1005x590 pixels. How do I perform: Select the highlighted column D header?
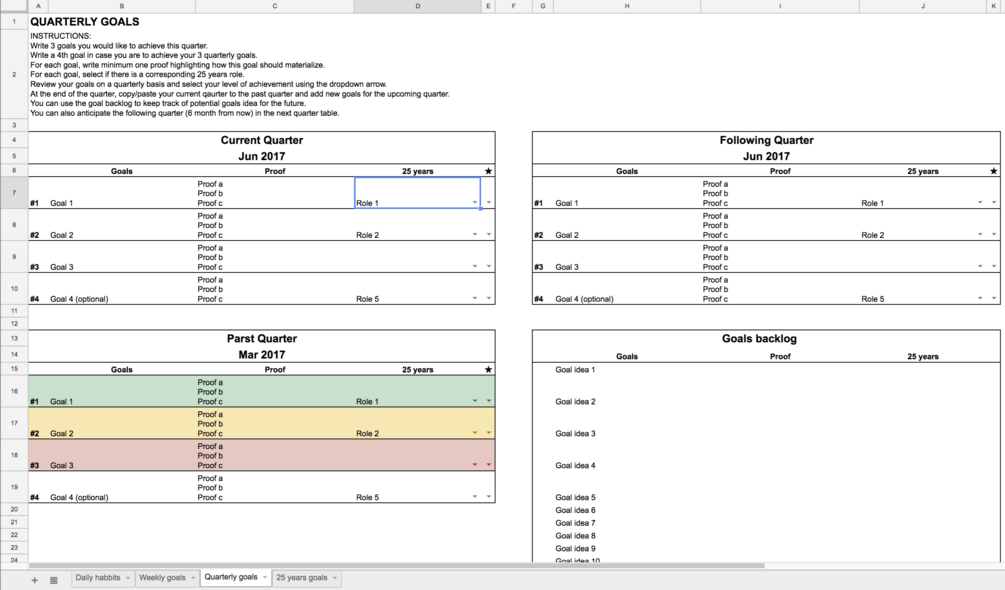417,6
